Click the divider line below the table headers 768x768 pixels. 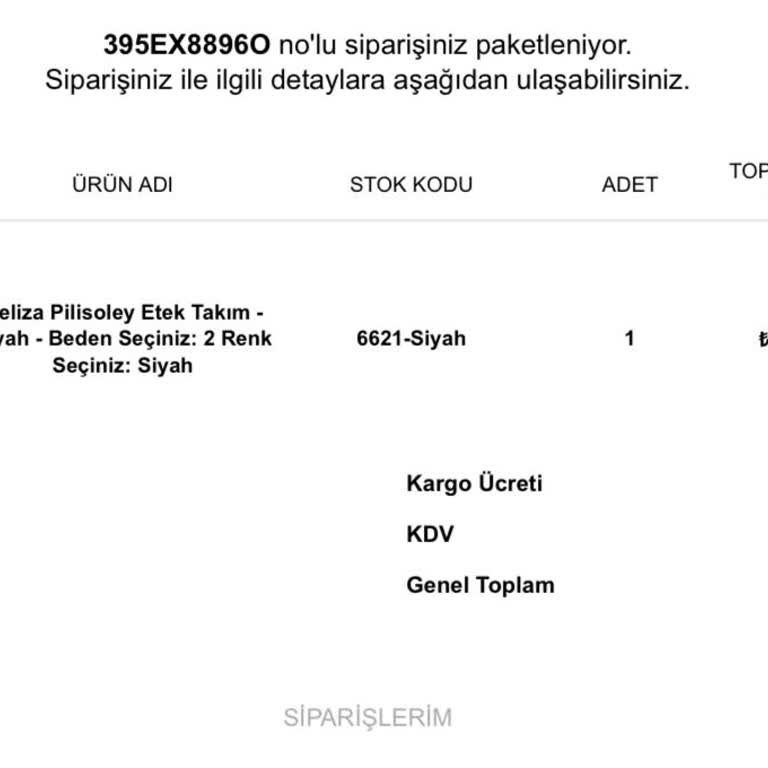click(x=384, y=220)
